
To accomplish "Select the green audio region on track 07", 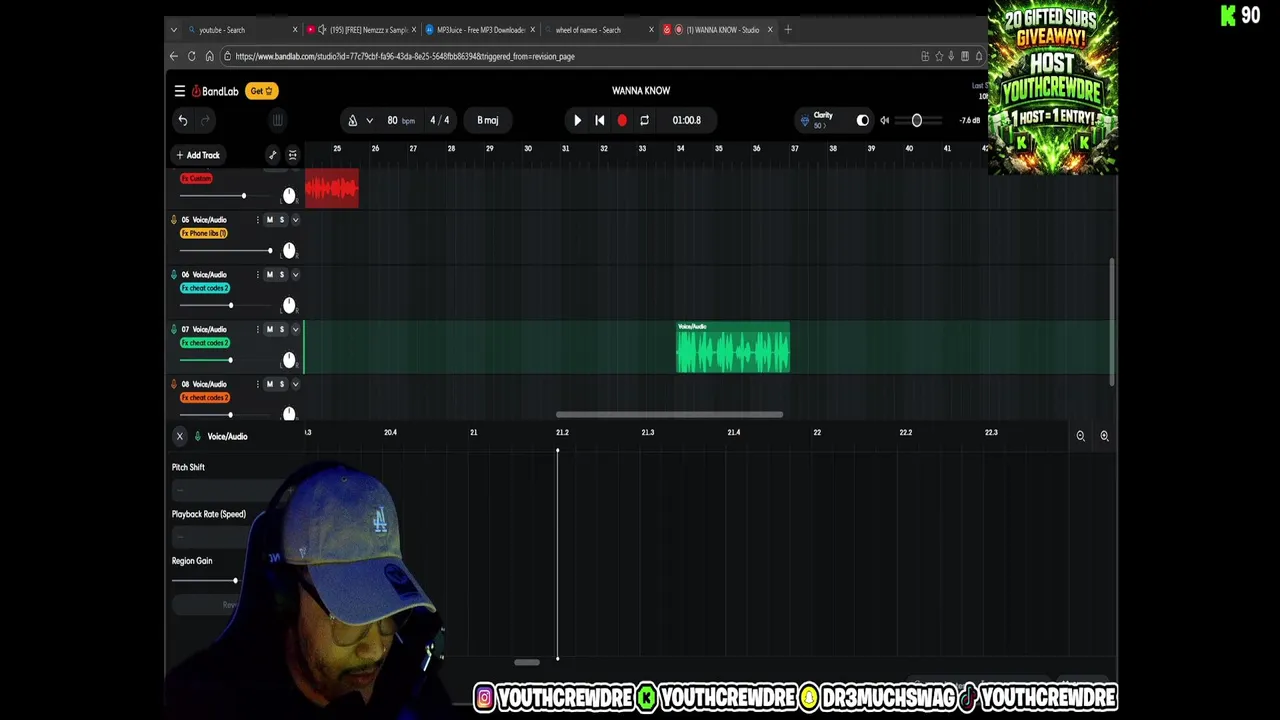I will coord(733,348).
